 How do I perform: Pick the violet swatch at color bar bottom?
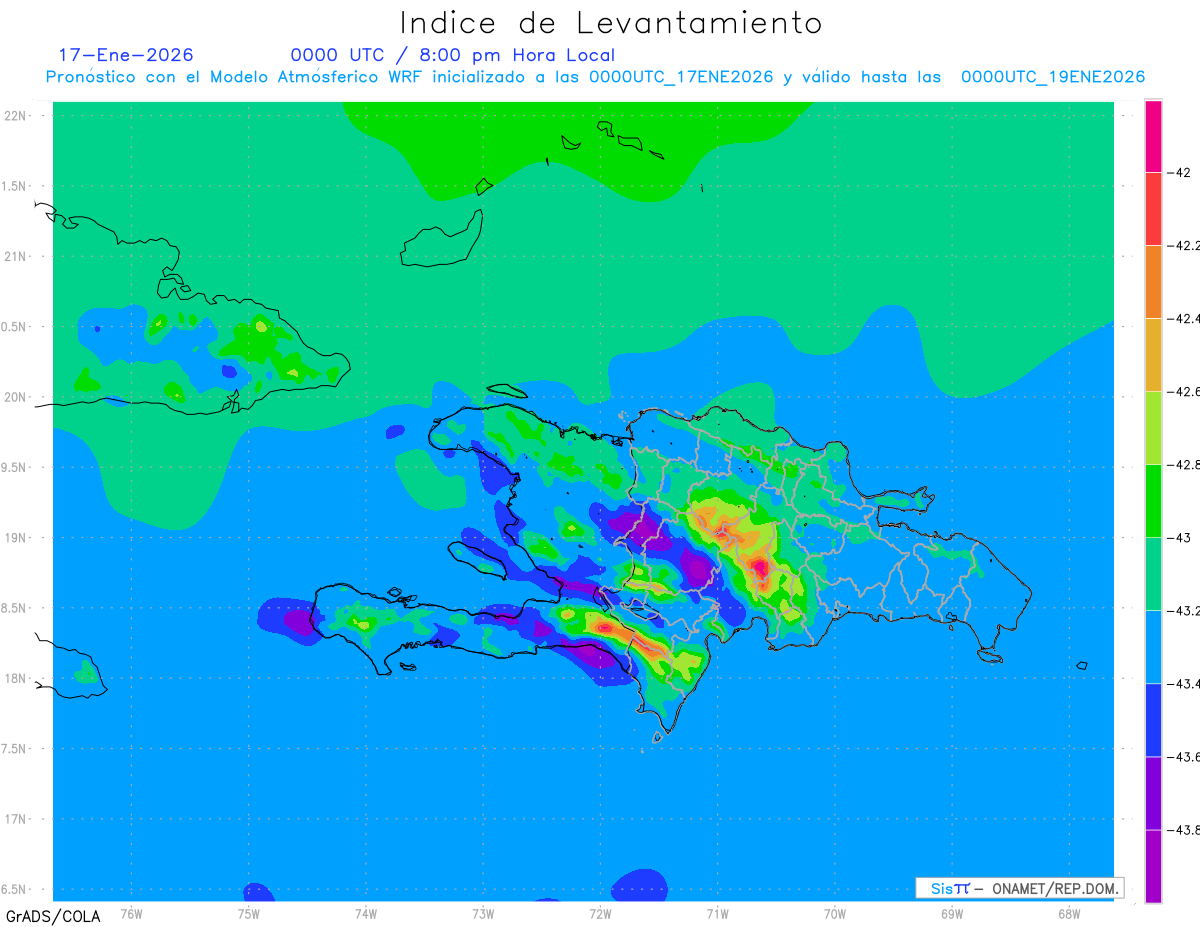click(1153, 866)
